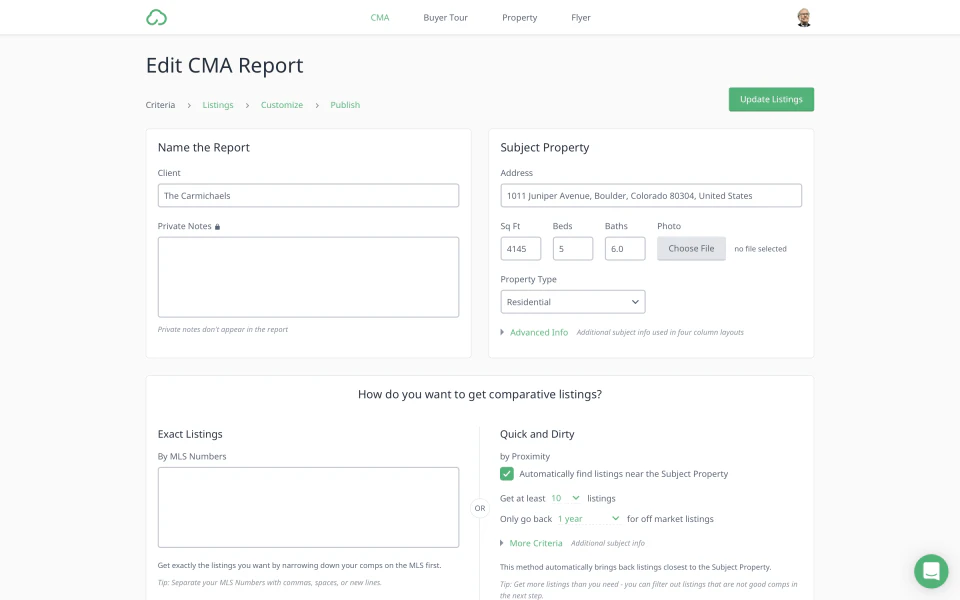
Task: Click the Client name input field
Action: [x=308, y=196]
